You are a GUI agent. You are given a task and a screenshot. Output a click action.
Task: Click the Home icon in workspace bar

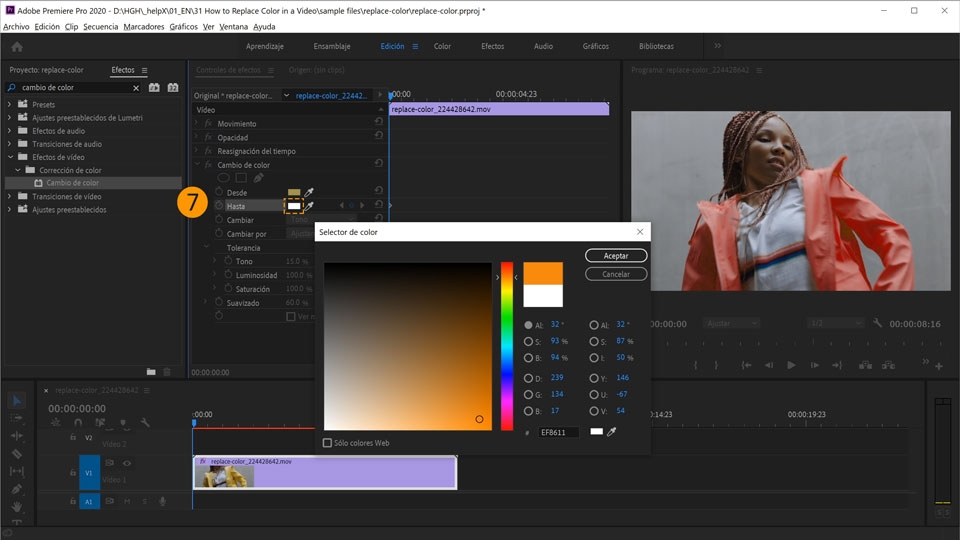17,47
